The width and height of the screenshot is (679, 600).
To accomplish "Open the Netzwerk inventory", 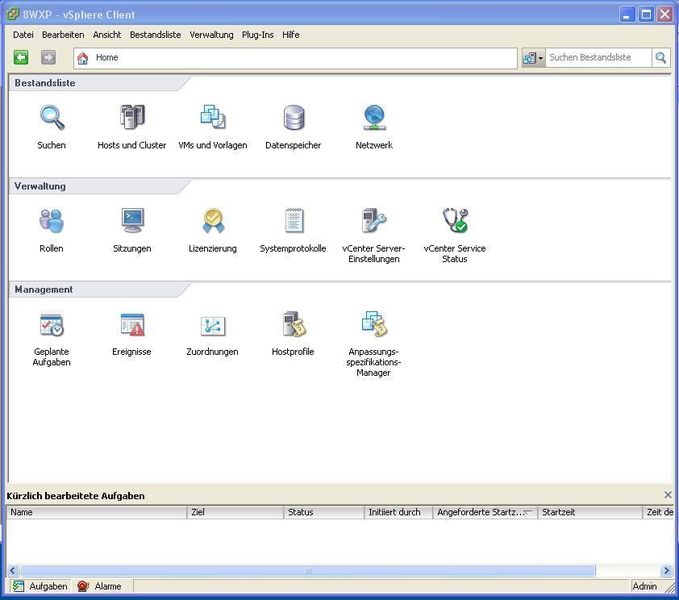I will pos(374,117).
